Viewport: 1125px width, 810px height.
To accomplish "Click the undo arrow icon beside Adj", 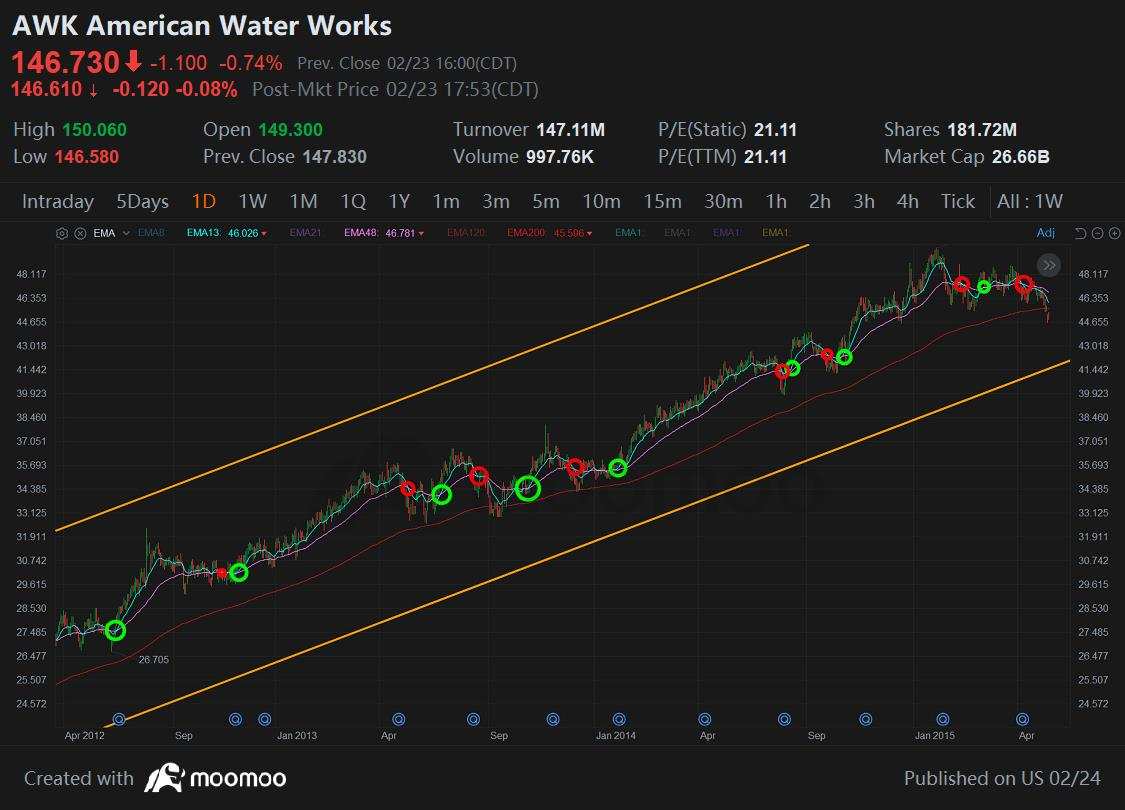I will pyautogui.click(x=1080, y=233).
